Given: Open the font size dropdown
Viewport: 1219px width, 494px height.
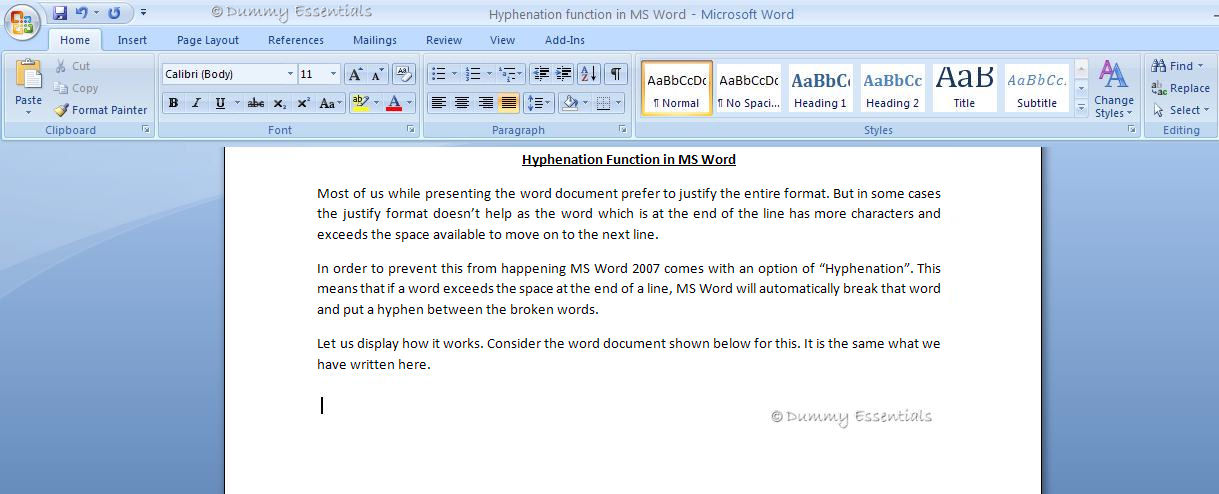Looking at the screenshot, I should point(334,74).
